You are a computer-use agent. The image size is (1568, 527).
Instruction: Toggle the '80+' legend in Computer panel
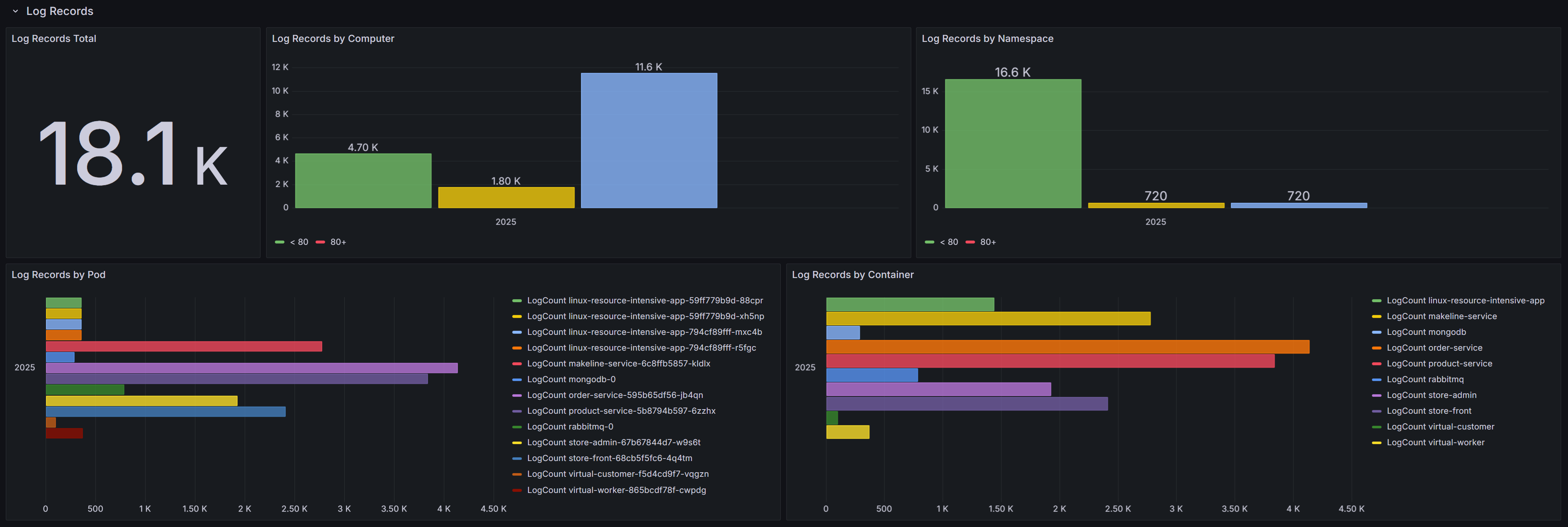click(338, 242)
